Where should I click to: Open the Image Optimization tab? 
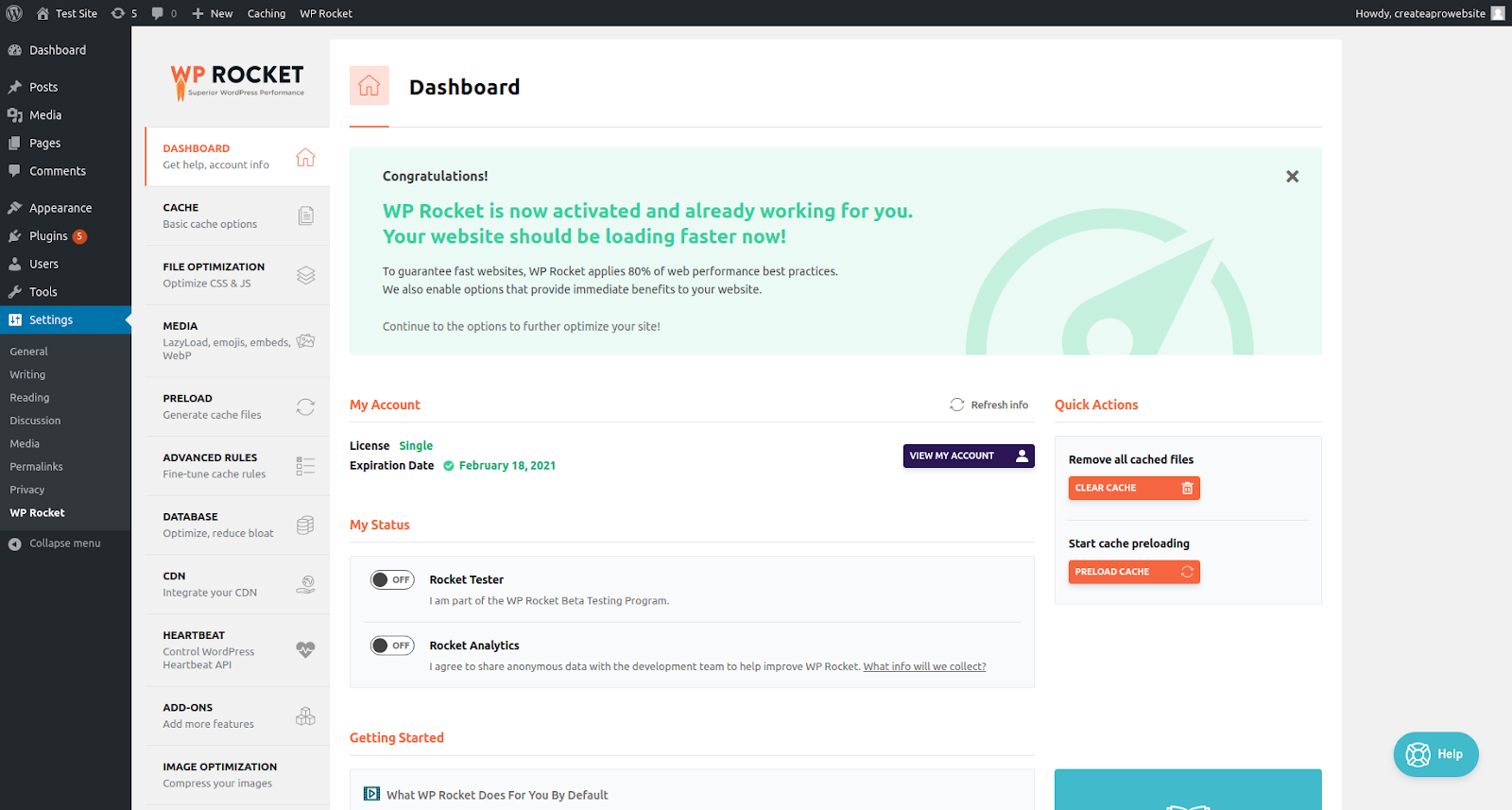[x=237, y=775]
